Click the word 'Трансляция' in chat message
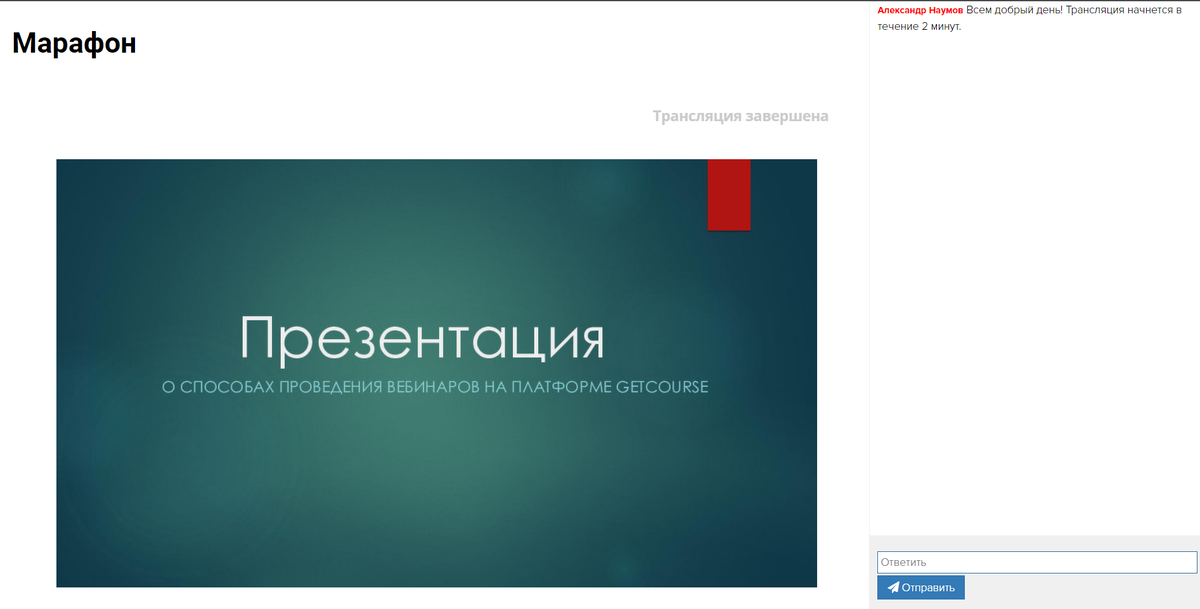Image resolution: width=1200 pixels, height=609 pixels. click(x=1100, y=10)
